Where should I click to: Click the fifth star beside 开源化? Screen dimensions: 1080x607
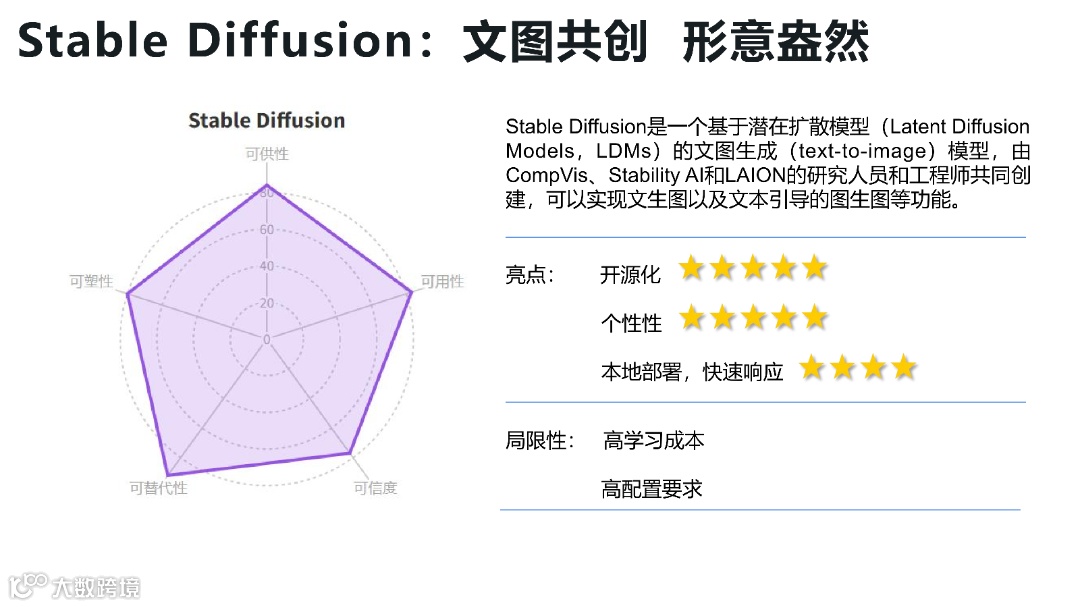(x=815, y=267)
